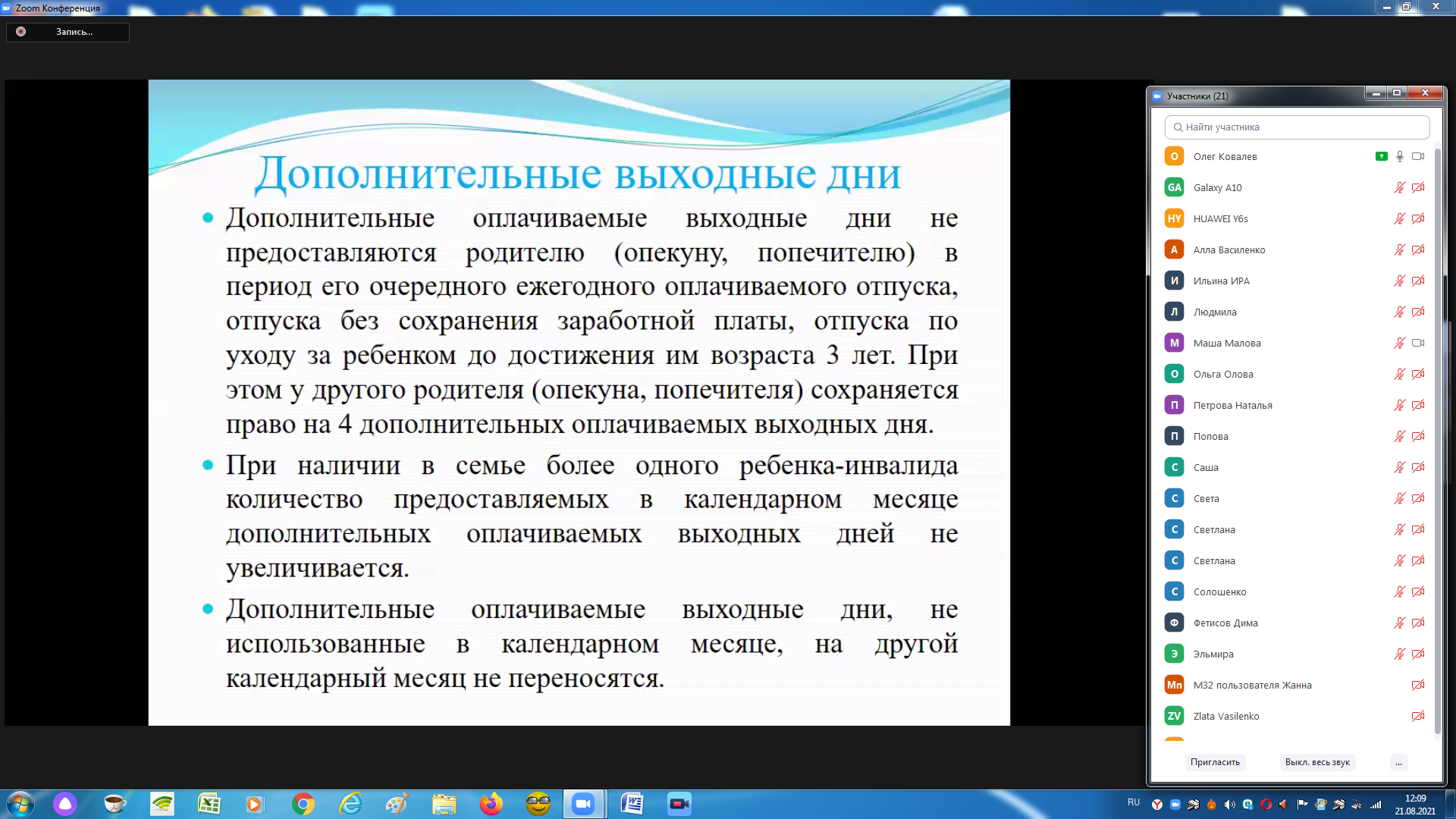
Task: Click the disabled camera icon for Zlata Vasilenko
Action: [1418, 716]
